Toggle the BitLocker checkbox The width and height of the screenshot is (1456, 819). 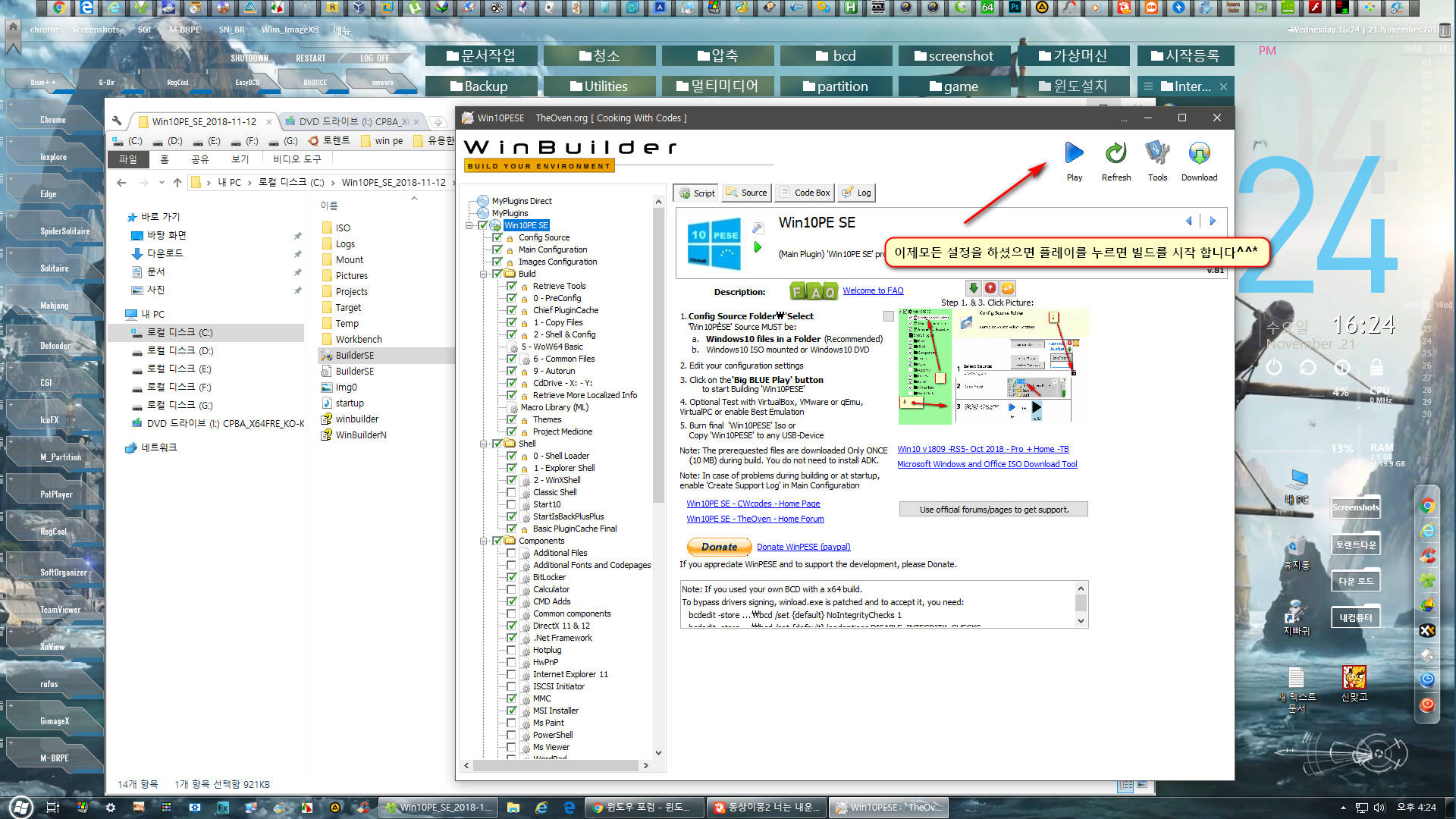coord(512,577)
